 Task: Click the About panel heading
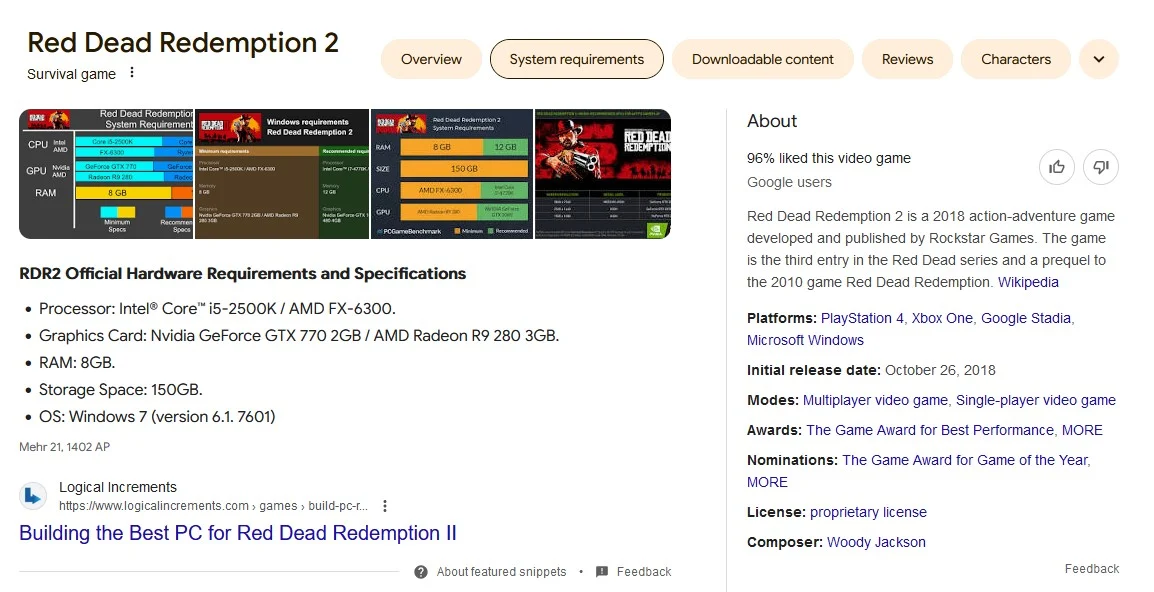pyautogui.click(x=772, y=121)
